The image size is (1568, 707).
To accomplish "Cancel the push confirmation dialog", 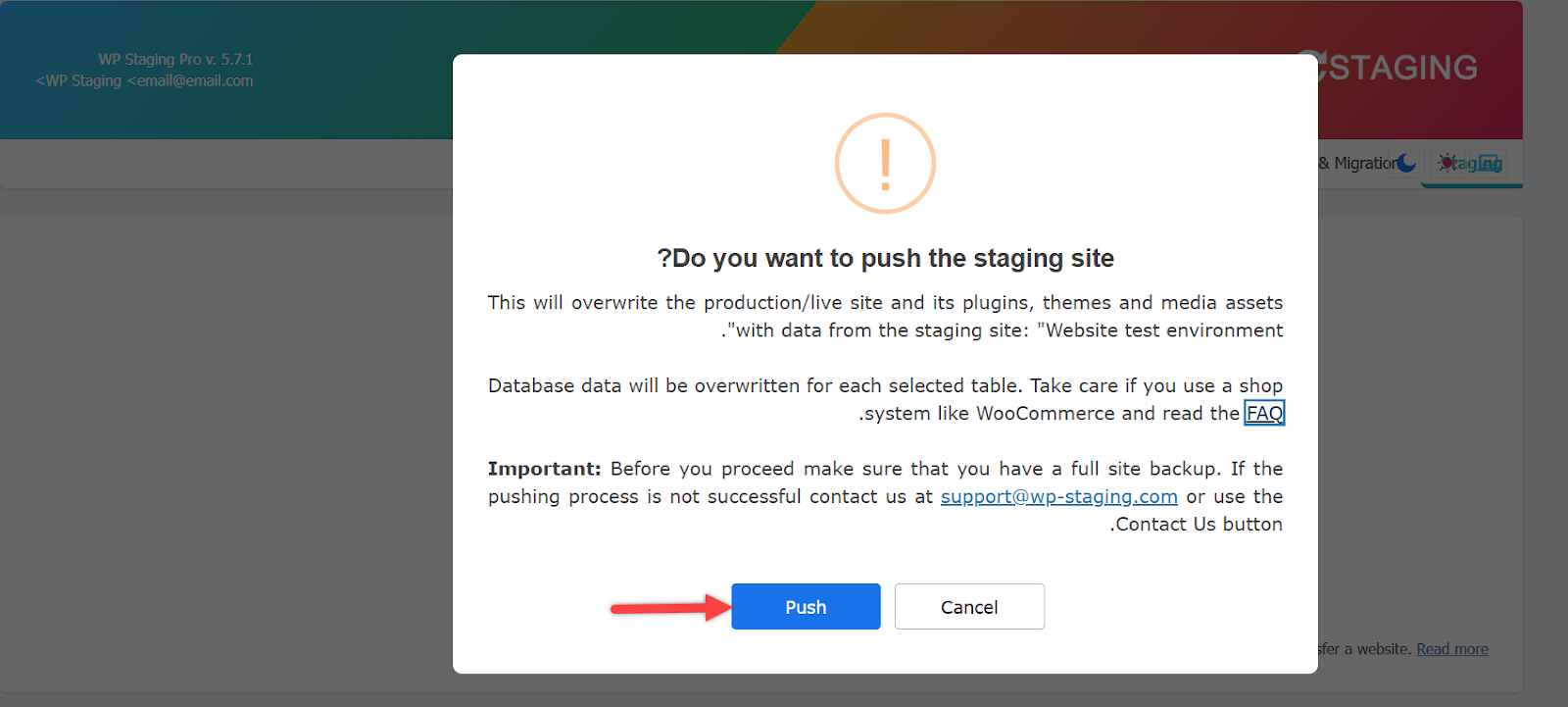I will (969, 607).
